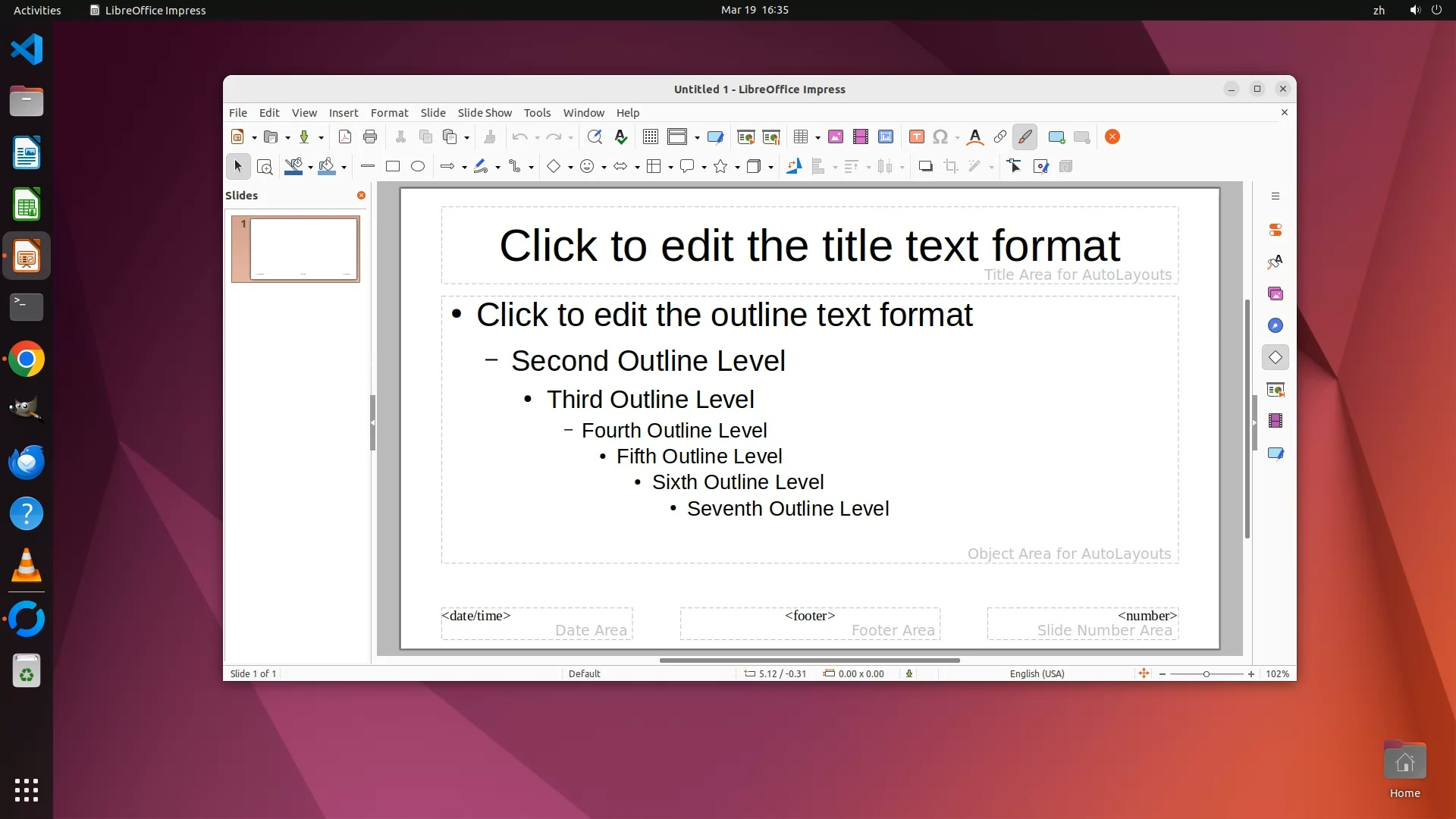This screenshot has height=819, width=1456.
Task: Click the Print icon
Action: coord(370,136)
